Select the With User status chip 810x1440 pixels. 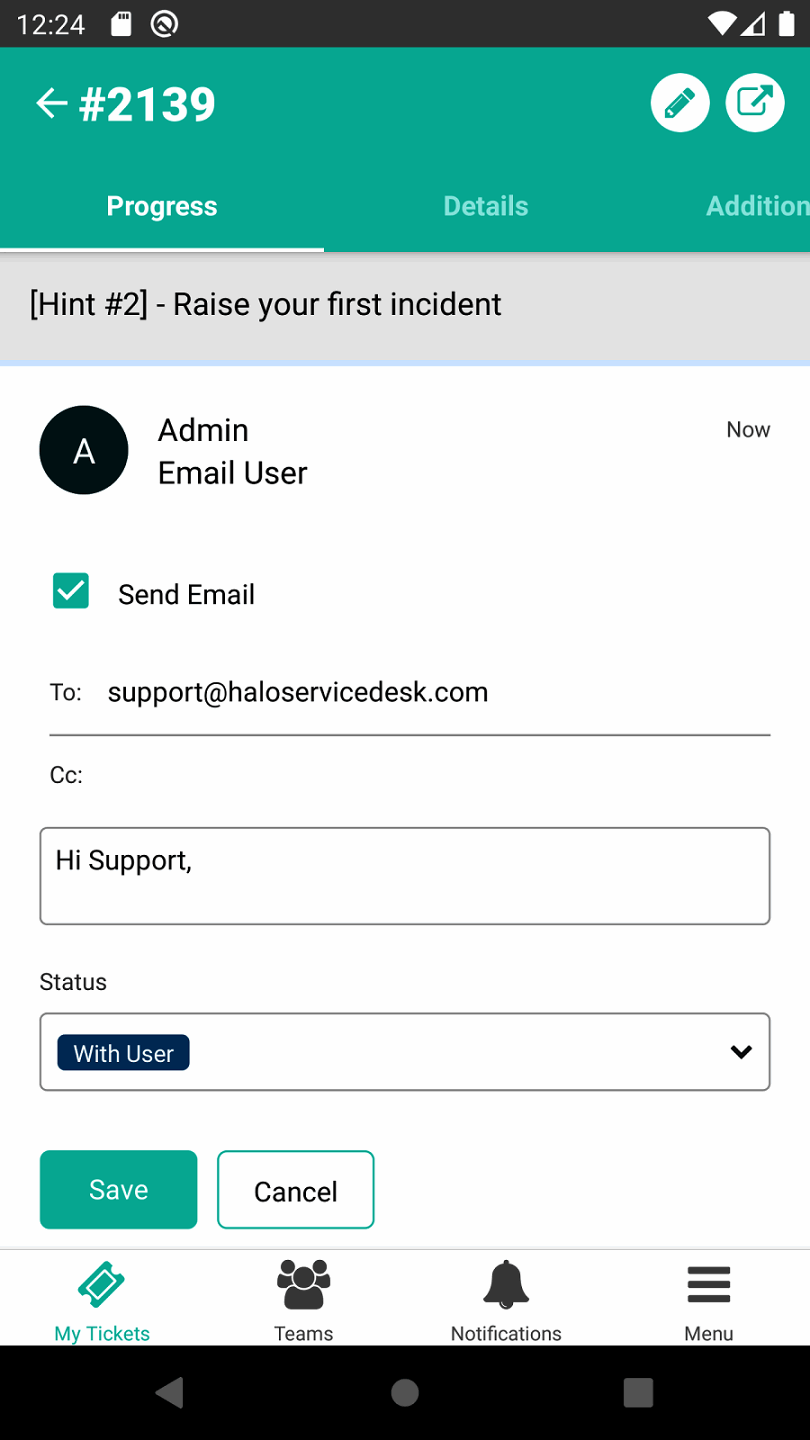pyautogui.click(x=124, y=1053)
